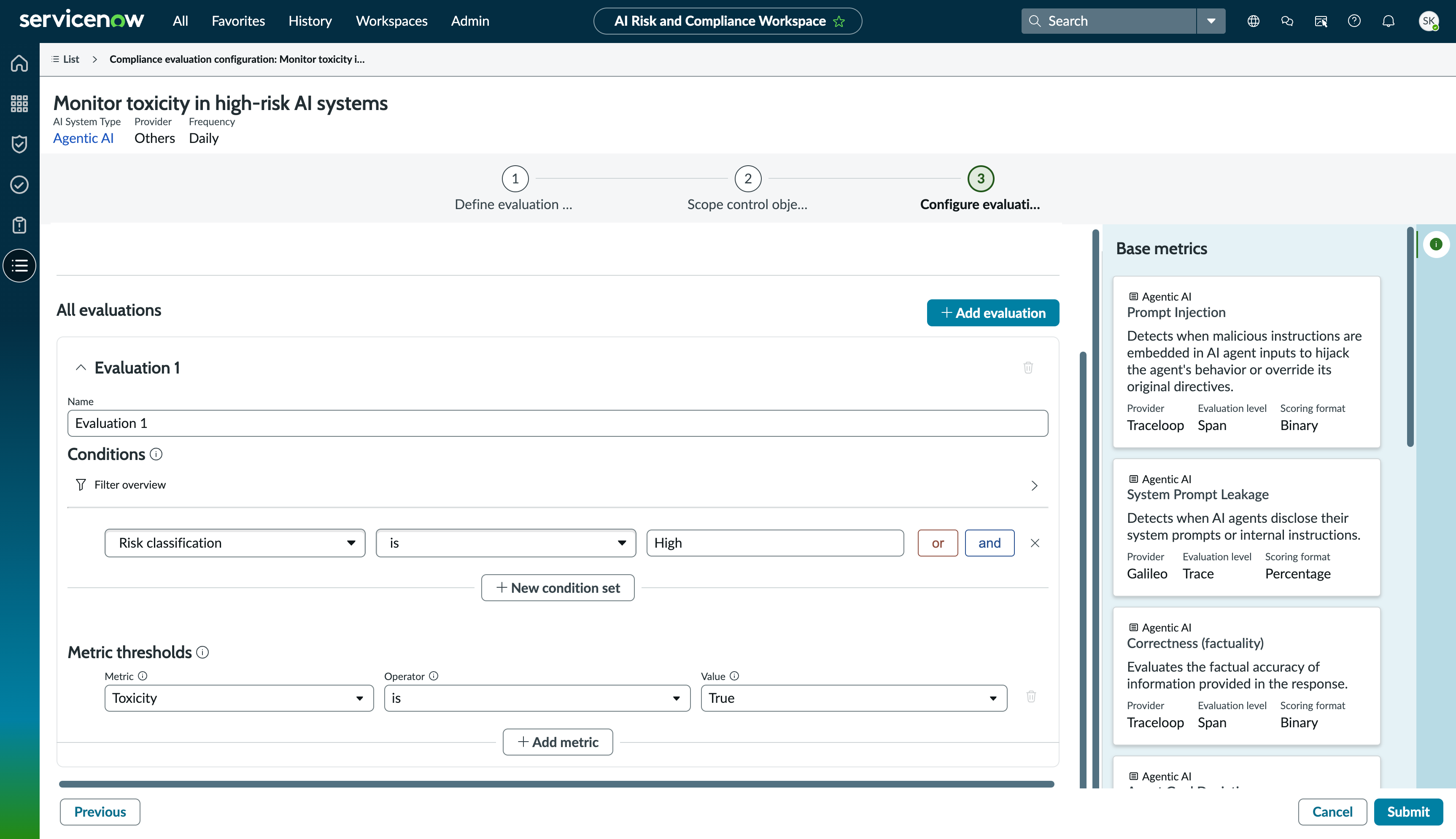Click the Submit button
This screenshot has height=839, width=1456.
1409,812
